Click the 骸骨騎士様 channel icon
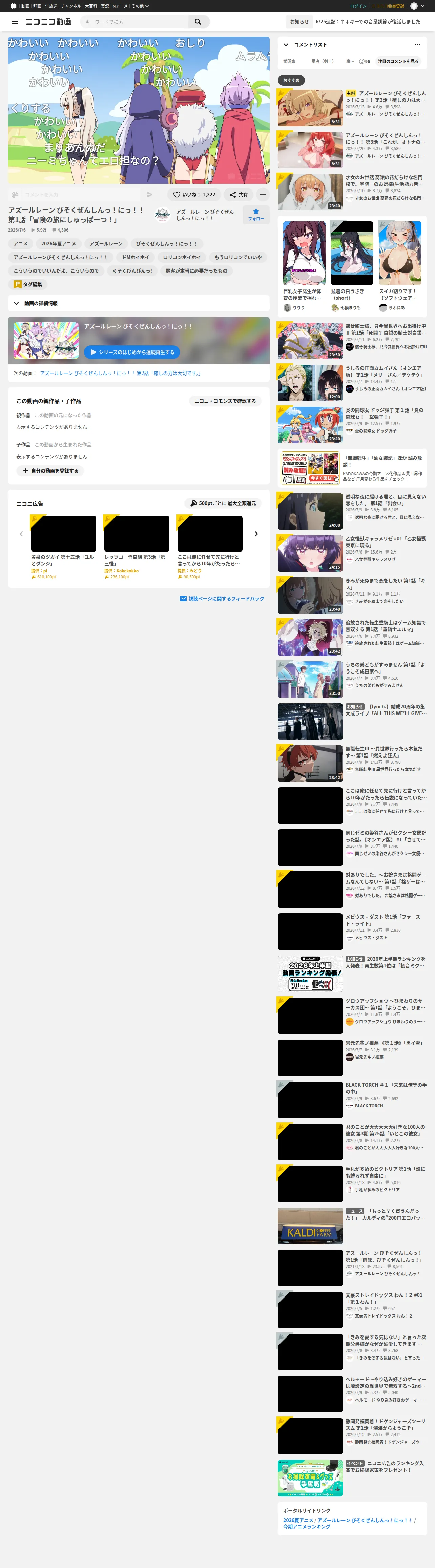 350,347
